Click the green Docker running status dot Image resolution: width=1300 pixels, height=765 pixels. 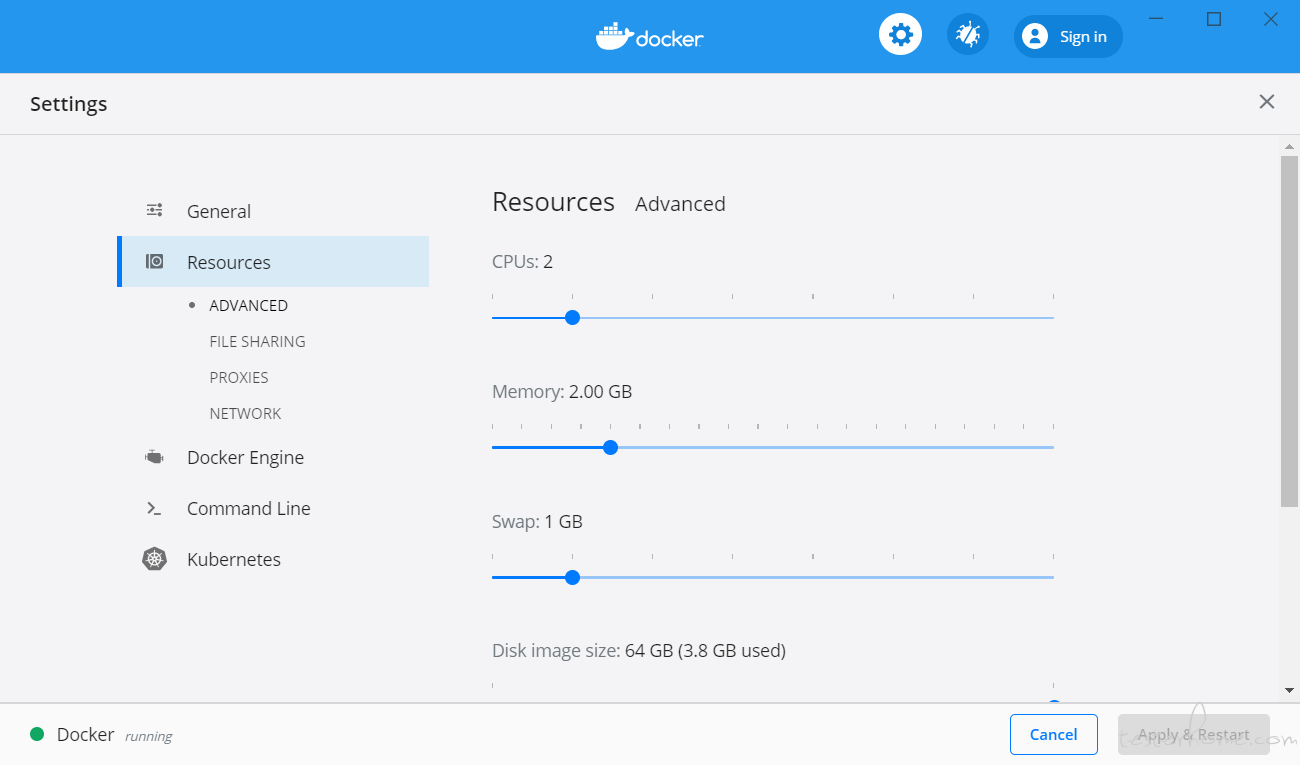tap(37, 734)
